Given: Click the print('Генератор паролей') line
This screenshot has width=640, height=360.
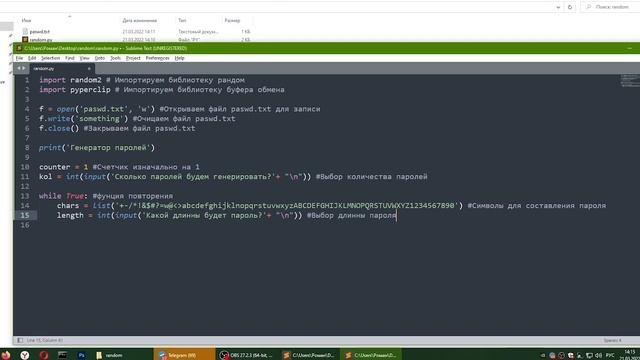Looking at the screenshot, I should (97, 148).
